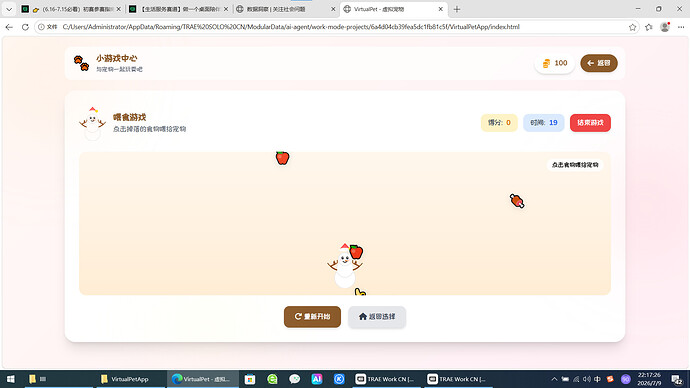This screenshot has height=388, width=690.
Task: Select the VirtualPet - 虚拟宠物 tab
Action: pyautogui.click(x=392, y=9)
